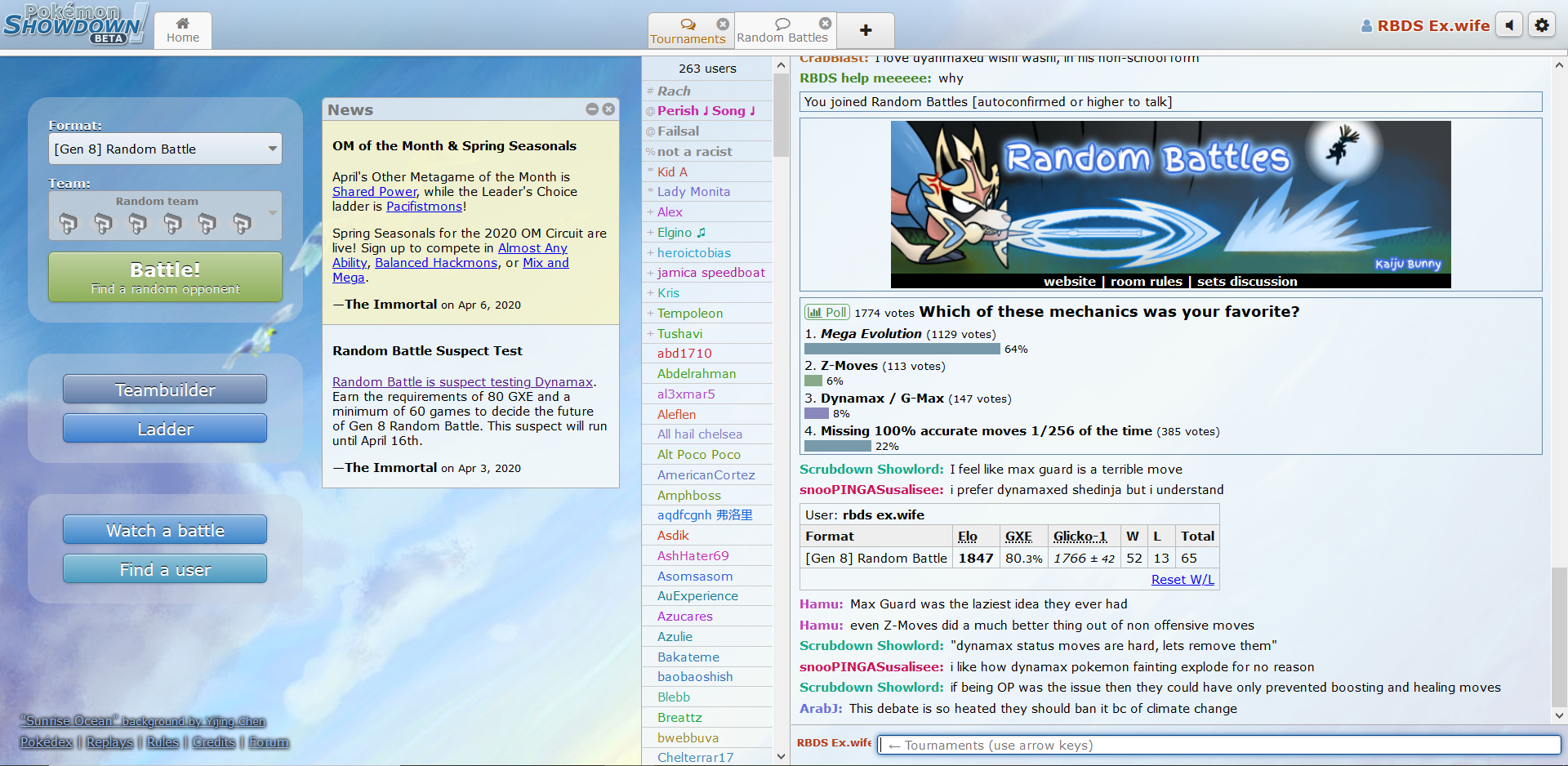Open the Format dropdown Gen 8 Random Battle
The width and height of the screenshot is (1568, 766).
click(165, 149)
